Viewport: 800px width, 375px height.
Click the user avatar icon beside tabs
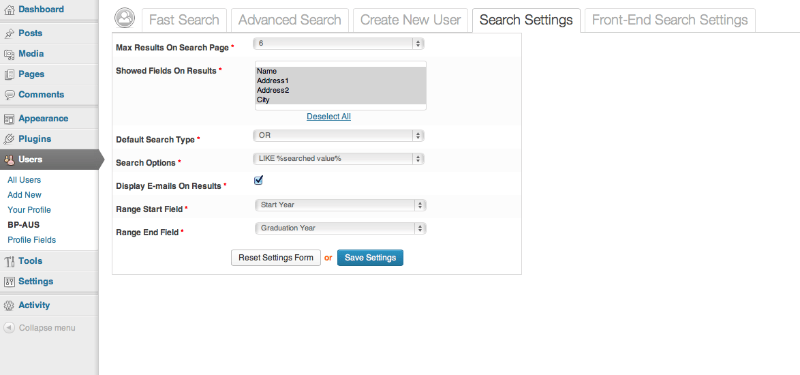pyautogui.click(x=125, y=18)
